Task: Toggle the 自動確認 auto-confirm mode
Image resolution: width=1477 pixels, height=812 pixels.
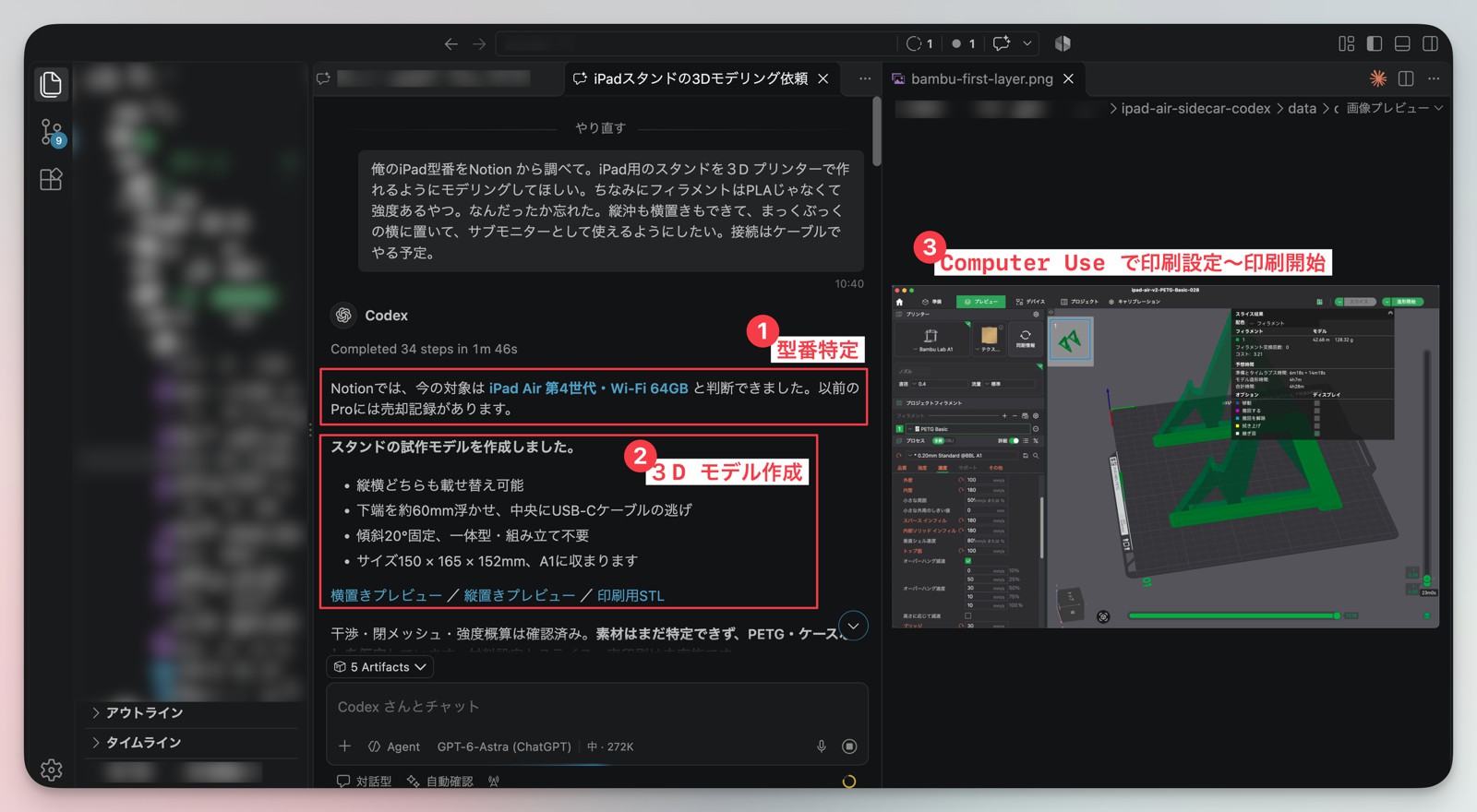Action: point(439,782)
